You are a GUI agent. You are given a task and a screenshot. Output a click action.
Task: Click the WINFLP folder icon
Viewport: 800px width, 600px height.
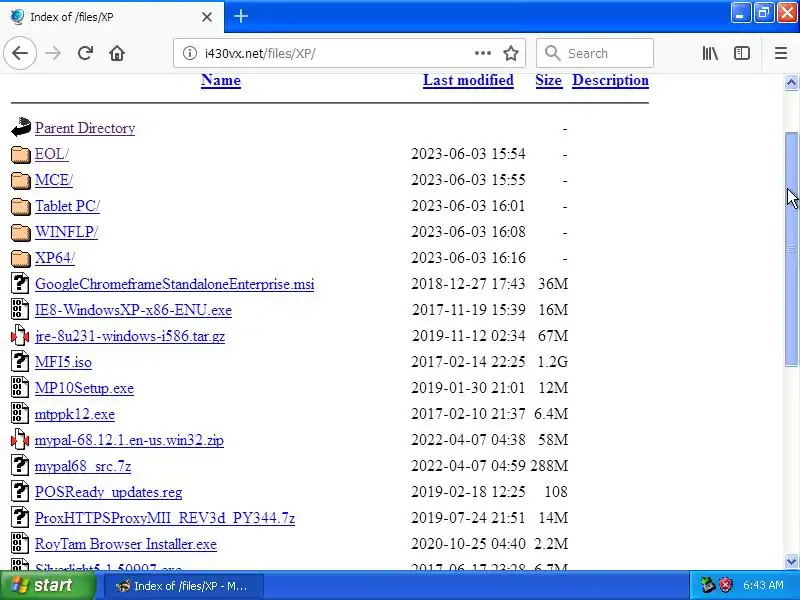(20, 232)
